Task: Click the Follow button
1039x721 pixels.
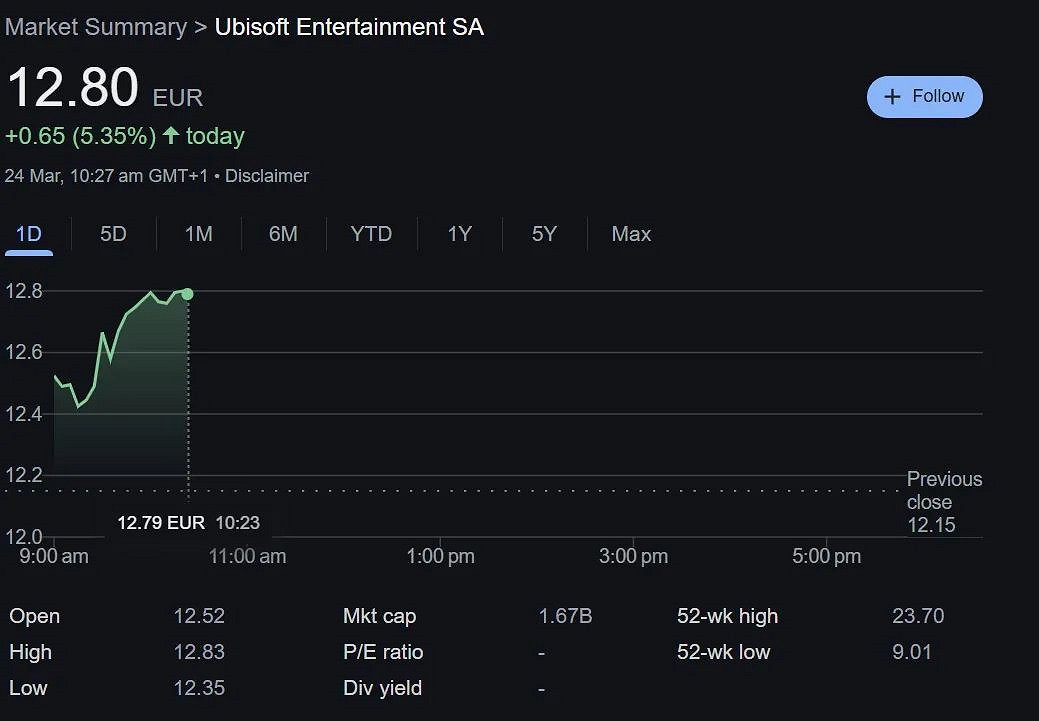Action: (x=924, y=97)
